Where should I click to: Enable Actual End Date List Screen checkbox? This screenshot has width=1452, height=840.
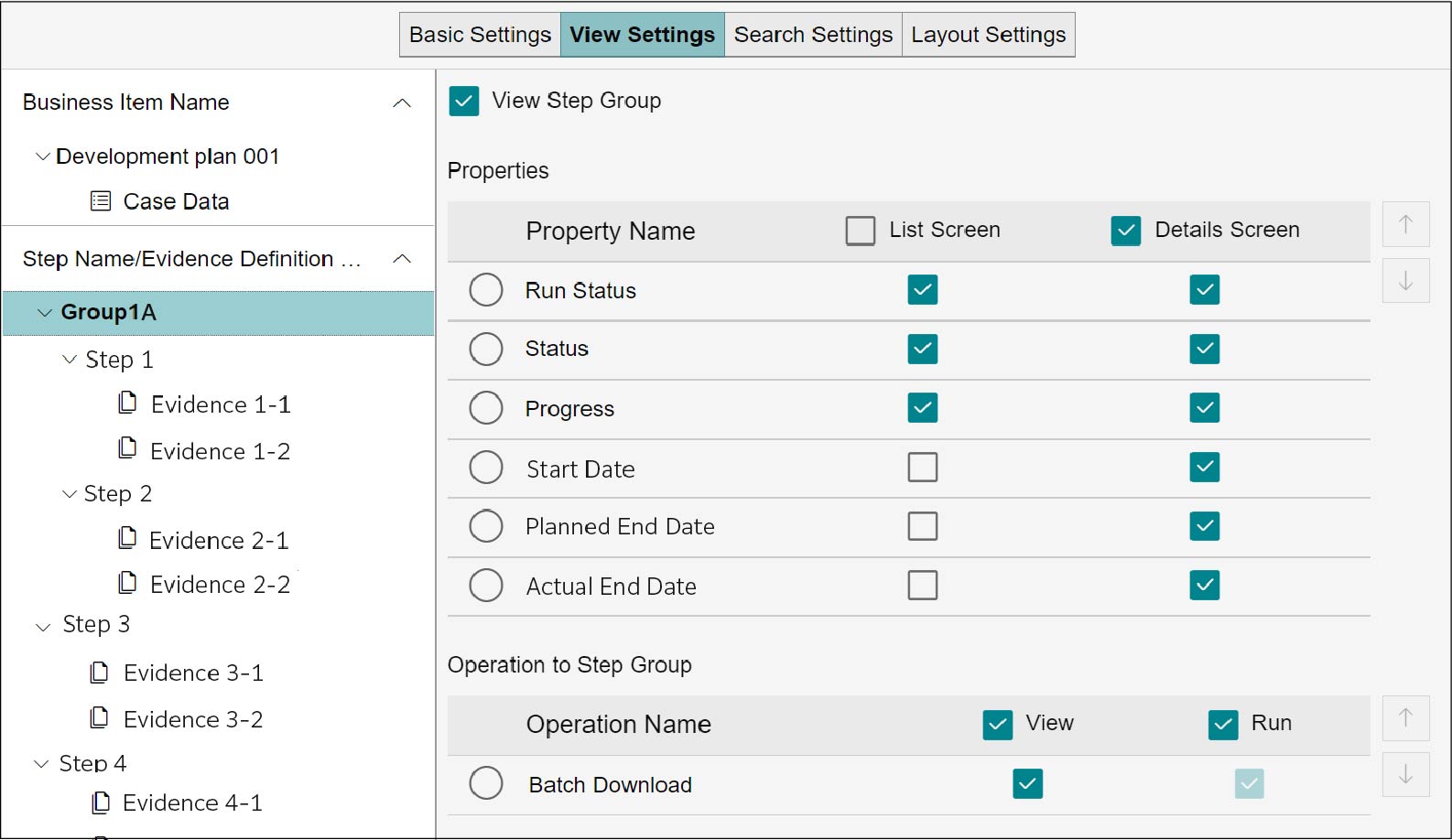tap(923, 585)
